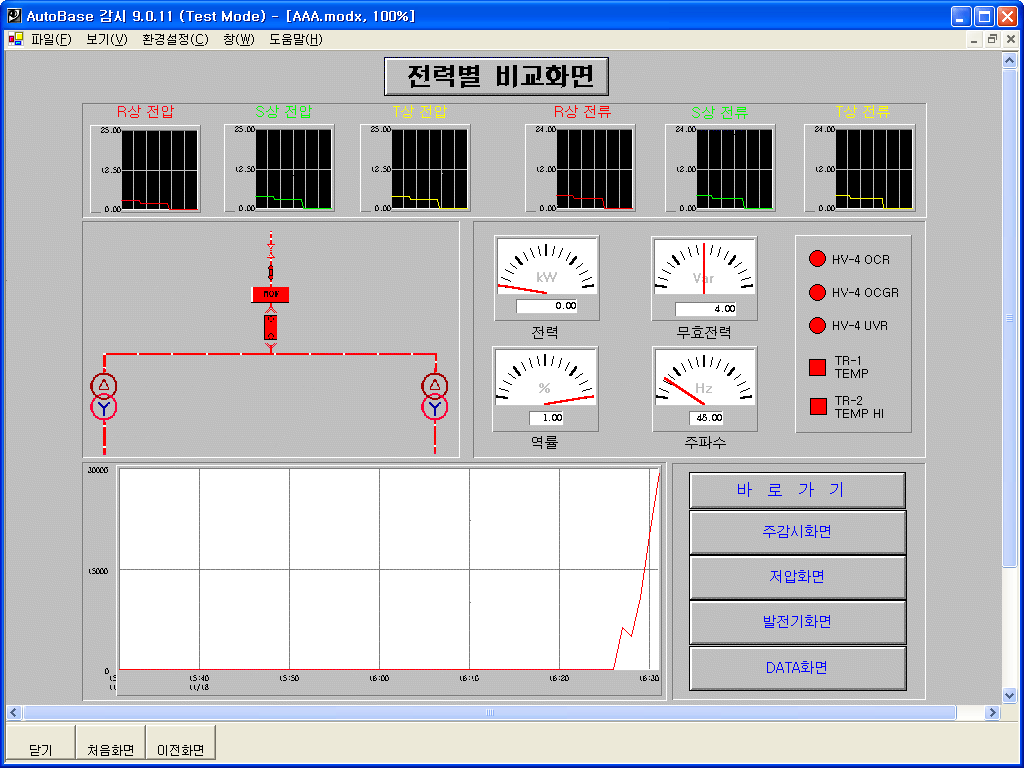Click the left transformer delta-wye symbol
Viewport: 1024px width, 768px height.
tap(104, 397)
